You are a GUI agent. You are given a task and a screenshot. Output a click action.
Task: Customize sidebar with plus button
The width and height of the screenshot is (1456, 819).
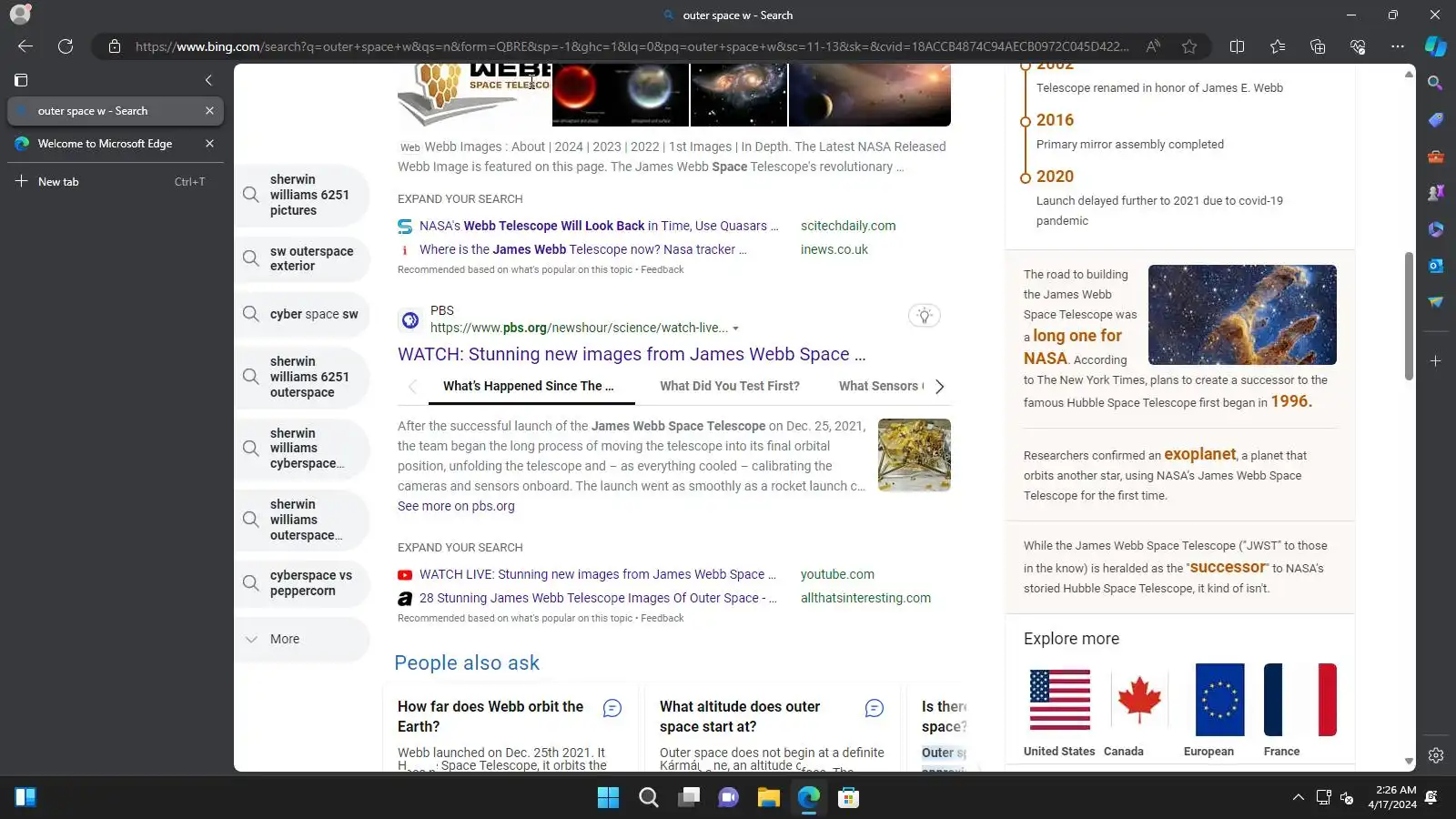(1436, 361)
